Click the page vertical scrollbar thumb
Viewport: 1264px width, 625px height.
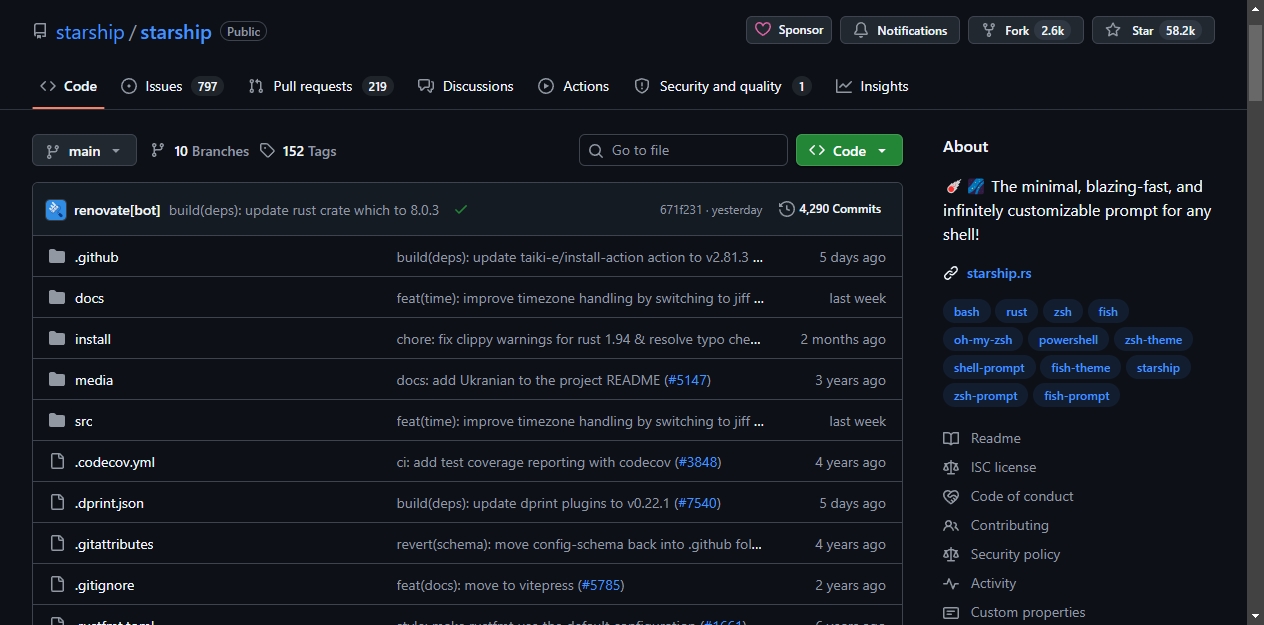tap(1255, 62)
